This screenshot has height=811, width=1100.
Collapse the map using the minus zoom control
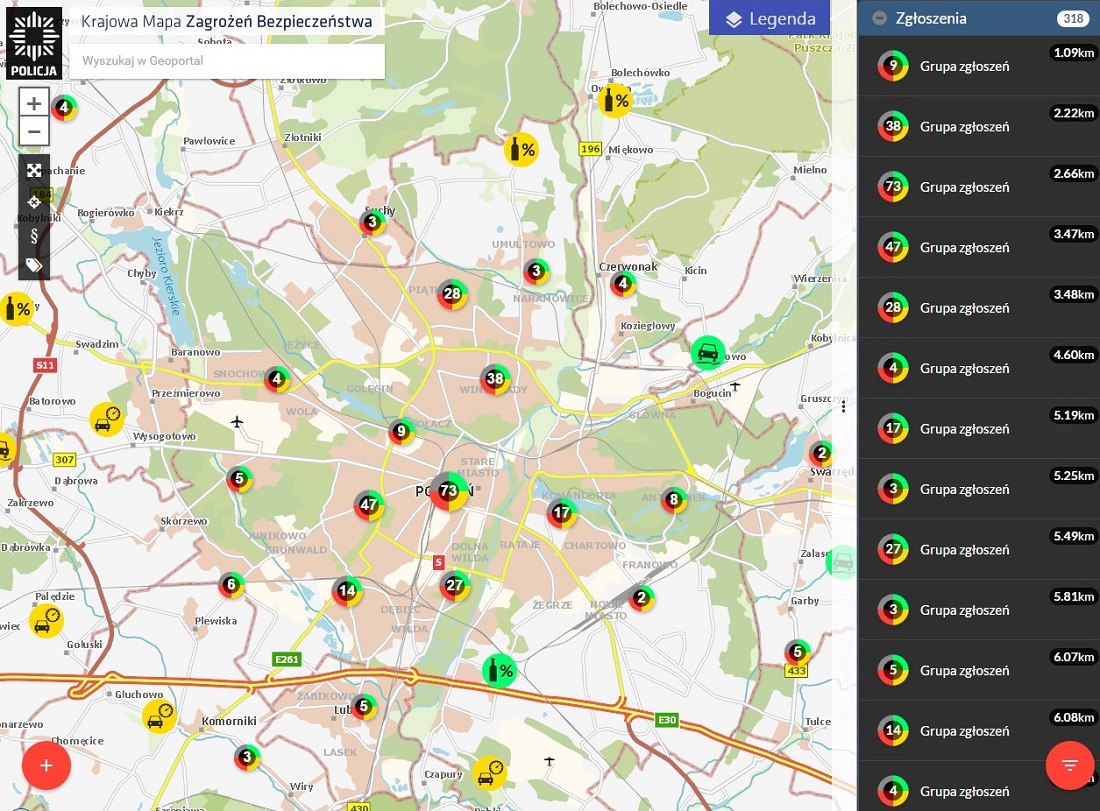point(34,130)
